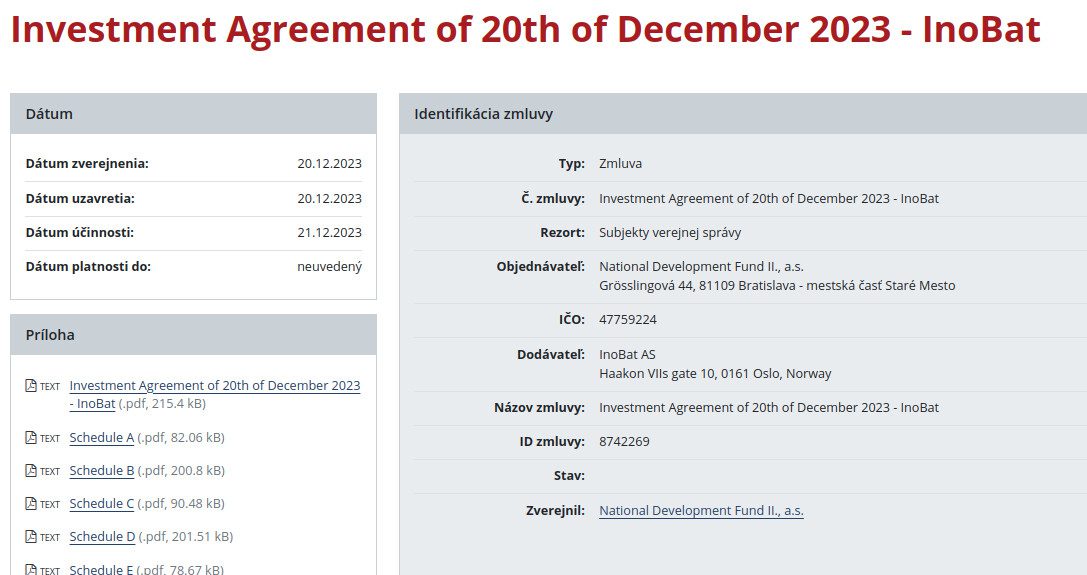Viewport: 1087px width, 575px height.
Task: Click the ID zmluvy value 8742269
Action: 624,442
